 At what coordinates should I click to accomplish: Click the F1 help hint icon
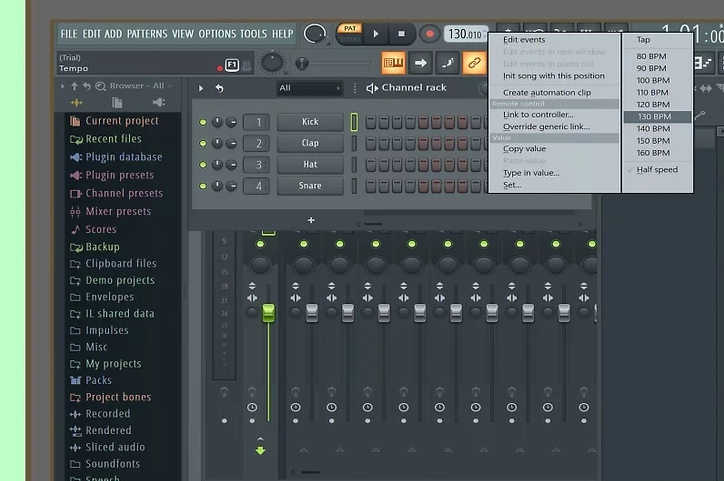click(232, 65)
